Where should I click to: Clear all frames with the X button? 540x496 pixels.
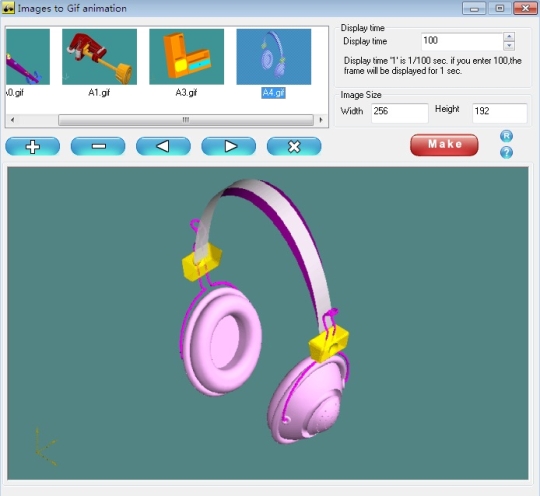[x=294, y=146]
